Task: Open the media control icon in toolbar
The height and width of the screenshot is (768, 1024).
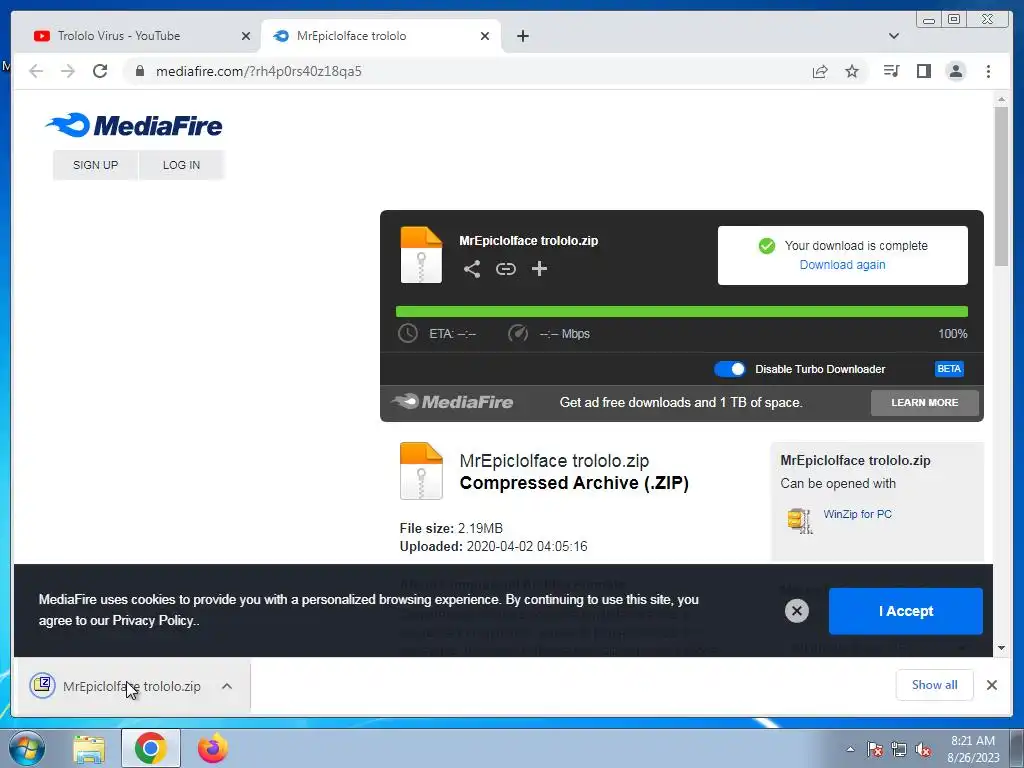Action: pos(891,71)
